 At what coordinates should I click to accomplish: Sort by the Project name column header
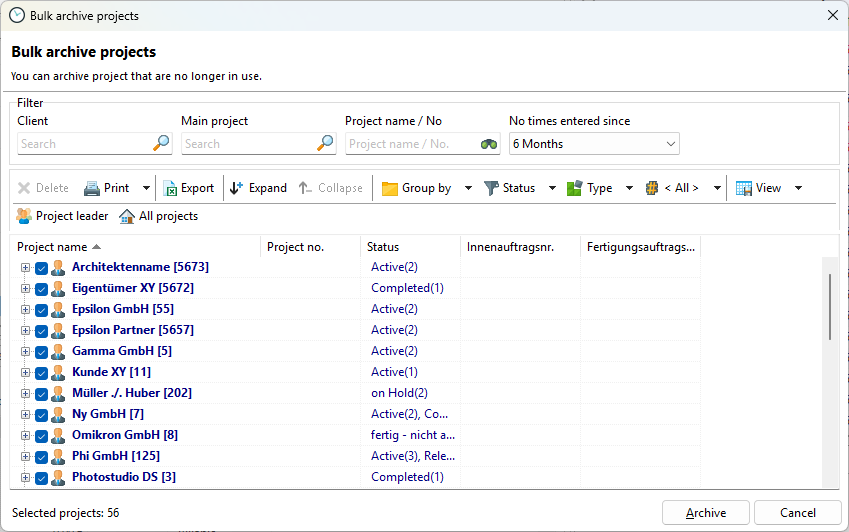[x=52, y=247]
